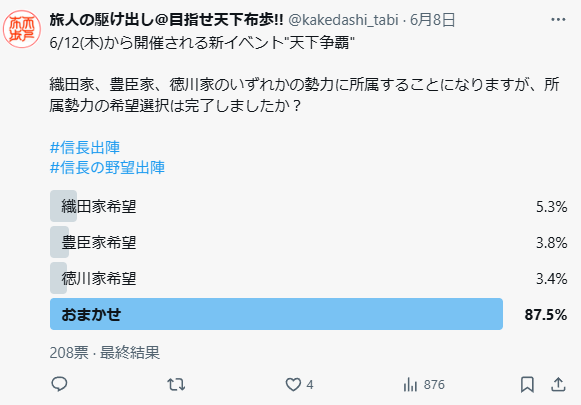Open the 6月8日 tweet date link
Viewport: 581px width, 405px height.
(432, 20)
